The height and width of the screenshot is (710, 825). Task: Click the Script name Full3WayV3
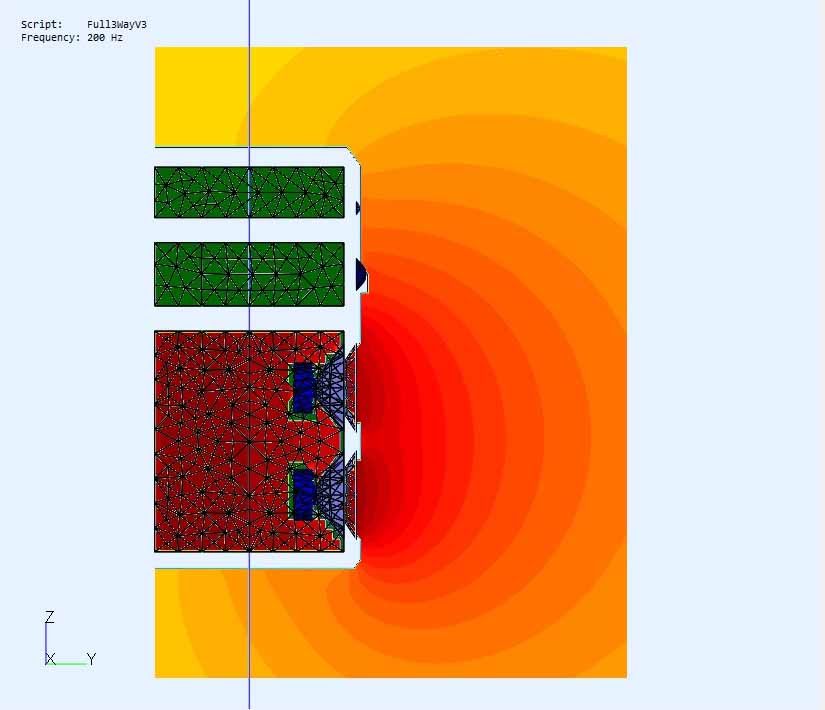click(117, 25)
